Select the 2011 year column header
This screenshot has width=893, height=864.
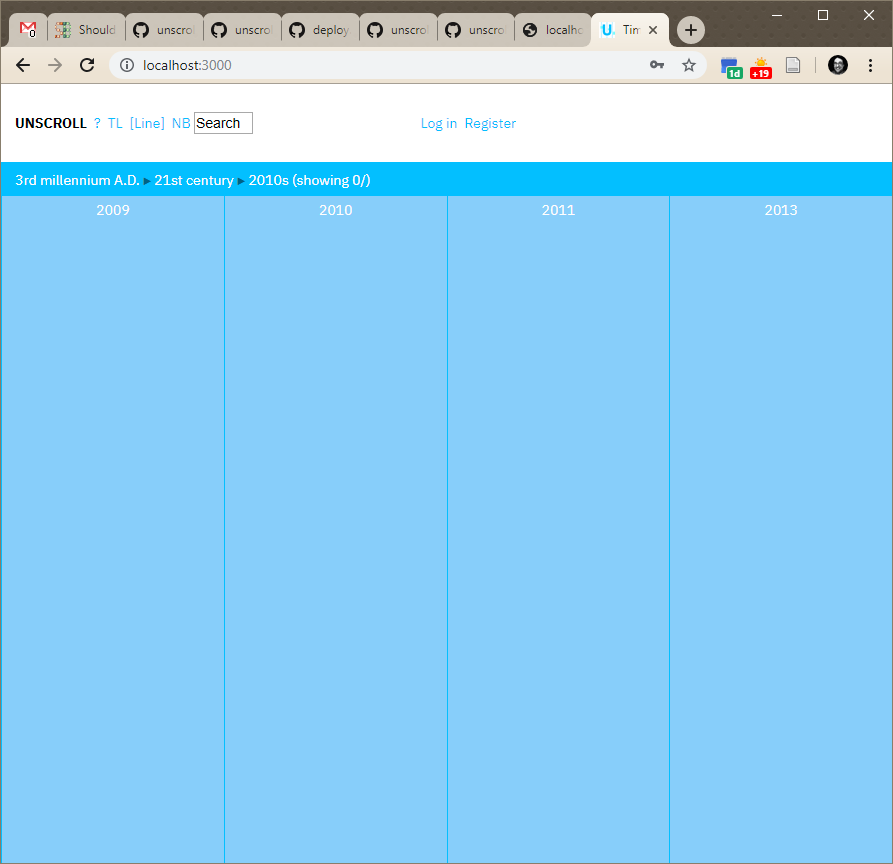click(558, 210)
